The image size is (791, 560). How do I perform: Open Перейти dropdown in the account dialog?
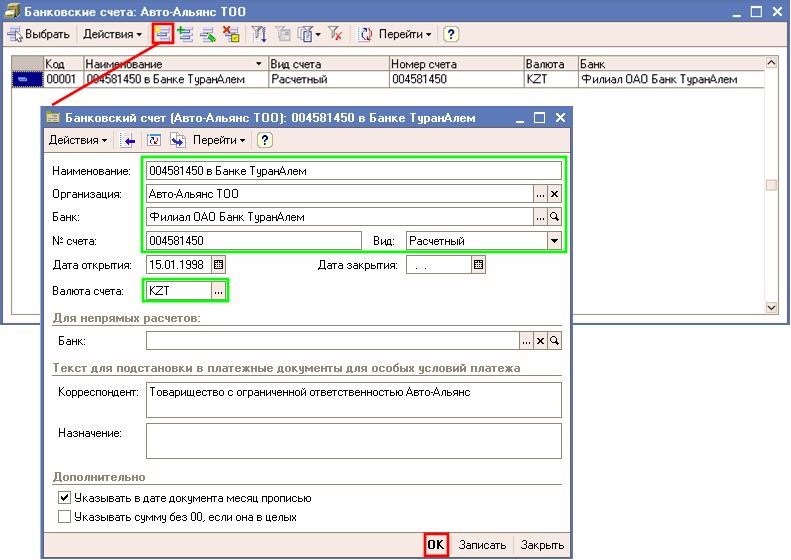pyautogui.click(x=220, y=140)
